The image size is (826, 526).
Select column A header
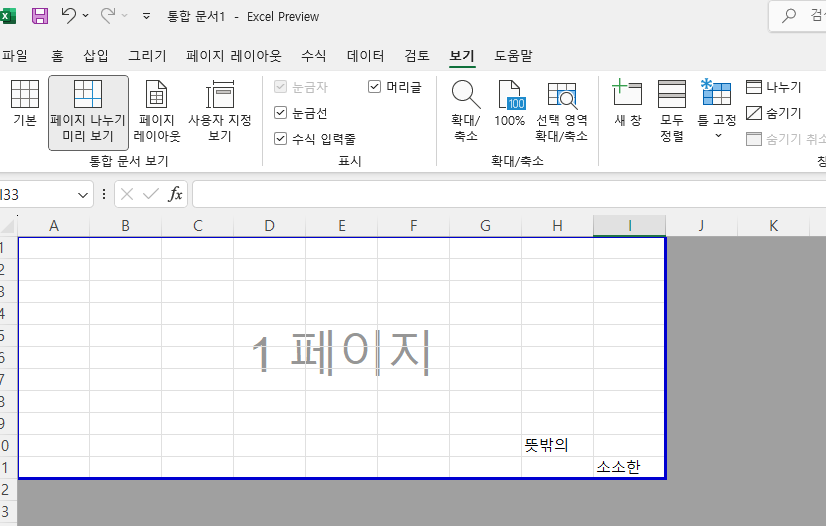[54, 226]
